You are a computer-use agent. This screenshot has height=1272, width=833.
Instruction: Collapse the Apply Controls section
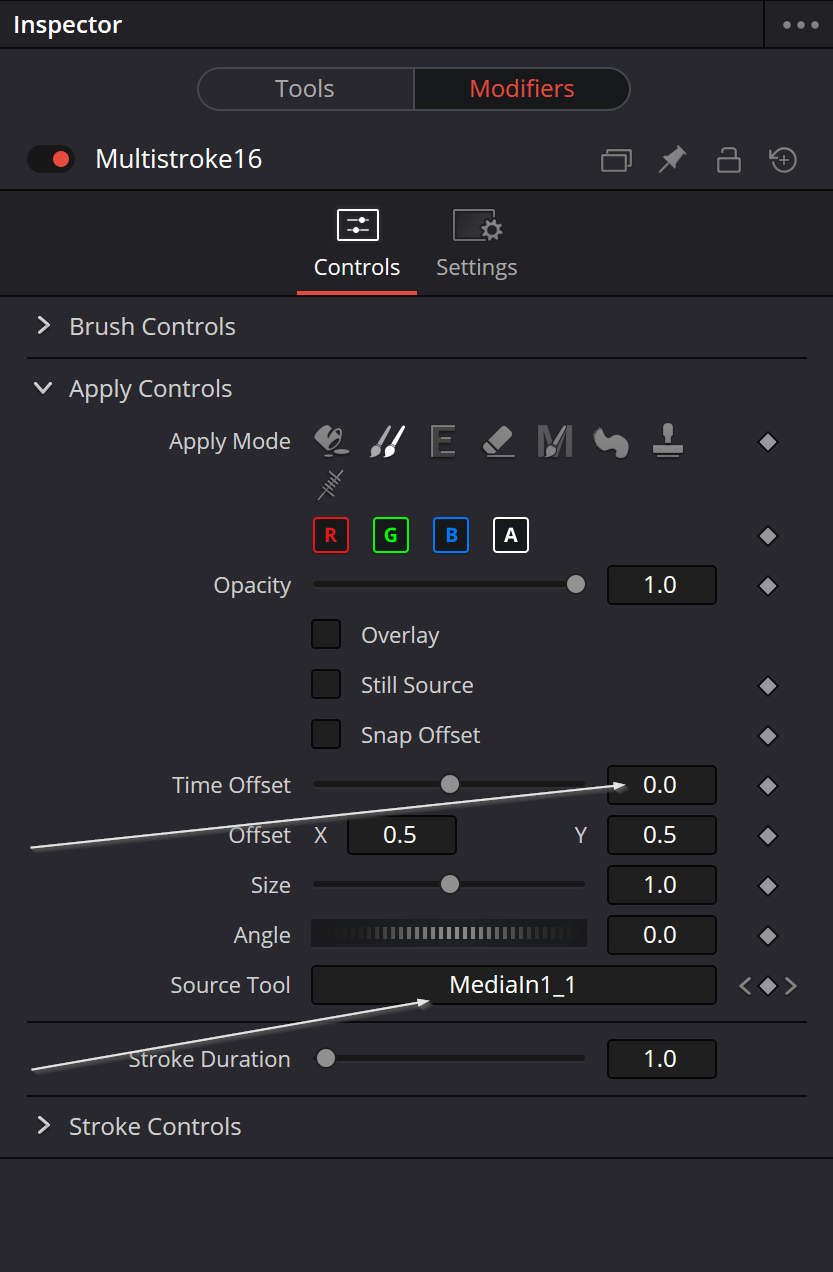click(43, 388)
